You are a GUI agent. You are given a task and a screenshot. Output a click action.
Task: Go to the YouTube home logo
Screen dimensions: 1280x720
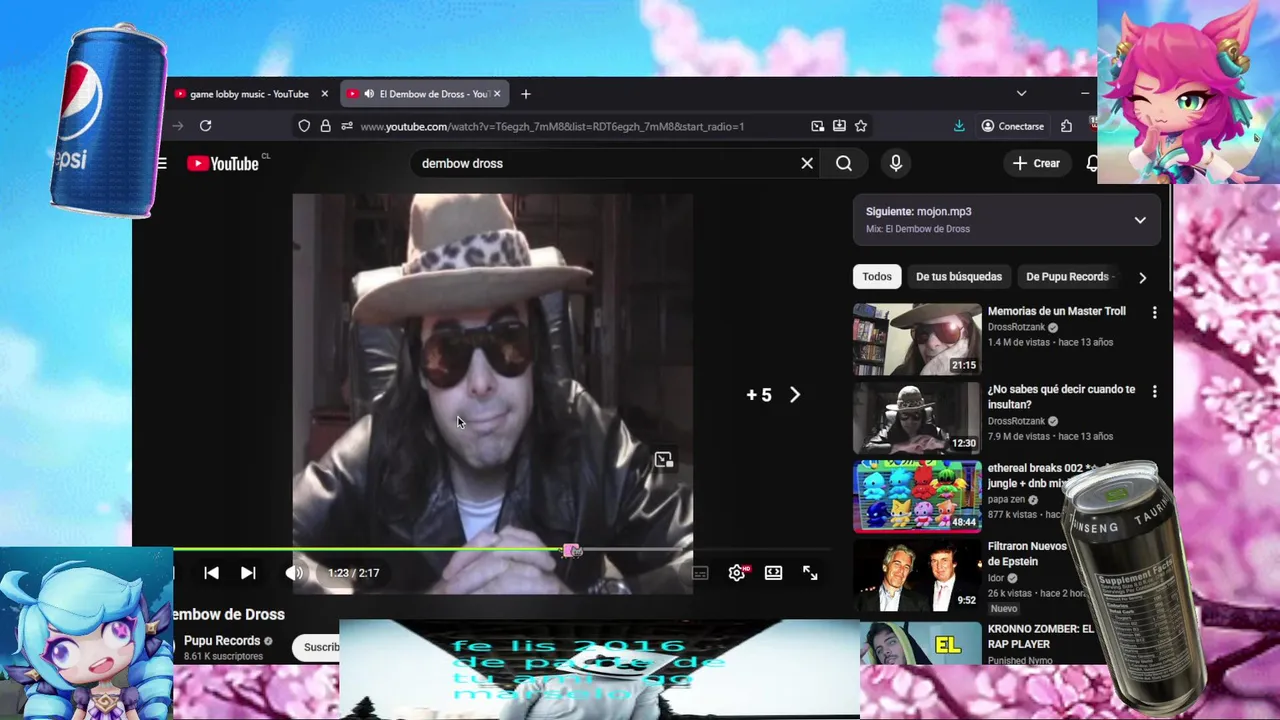coord(224,163)
